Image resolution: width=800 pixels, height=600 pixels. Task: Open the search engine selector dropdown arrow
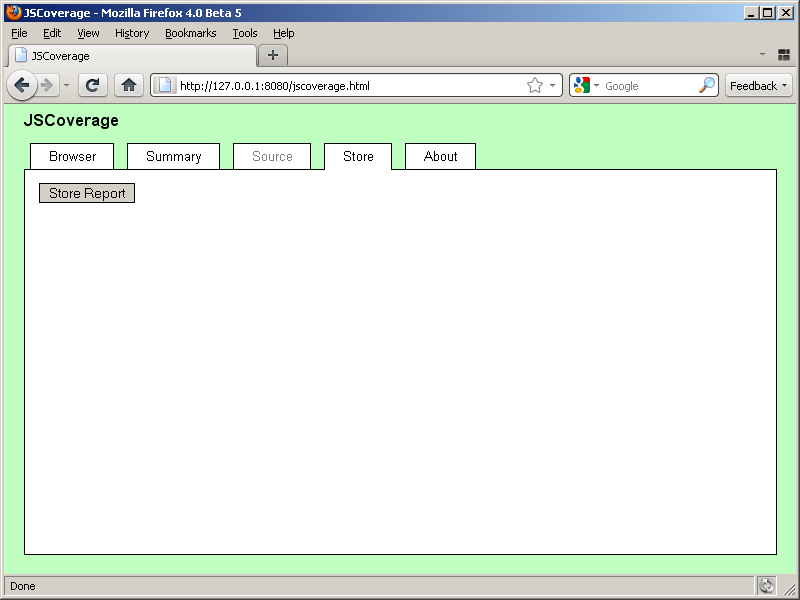point(596,85)
